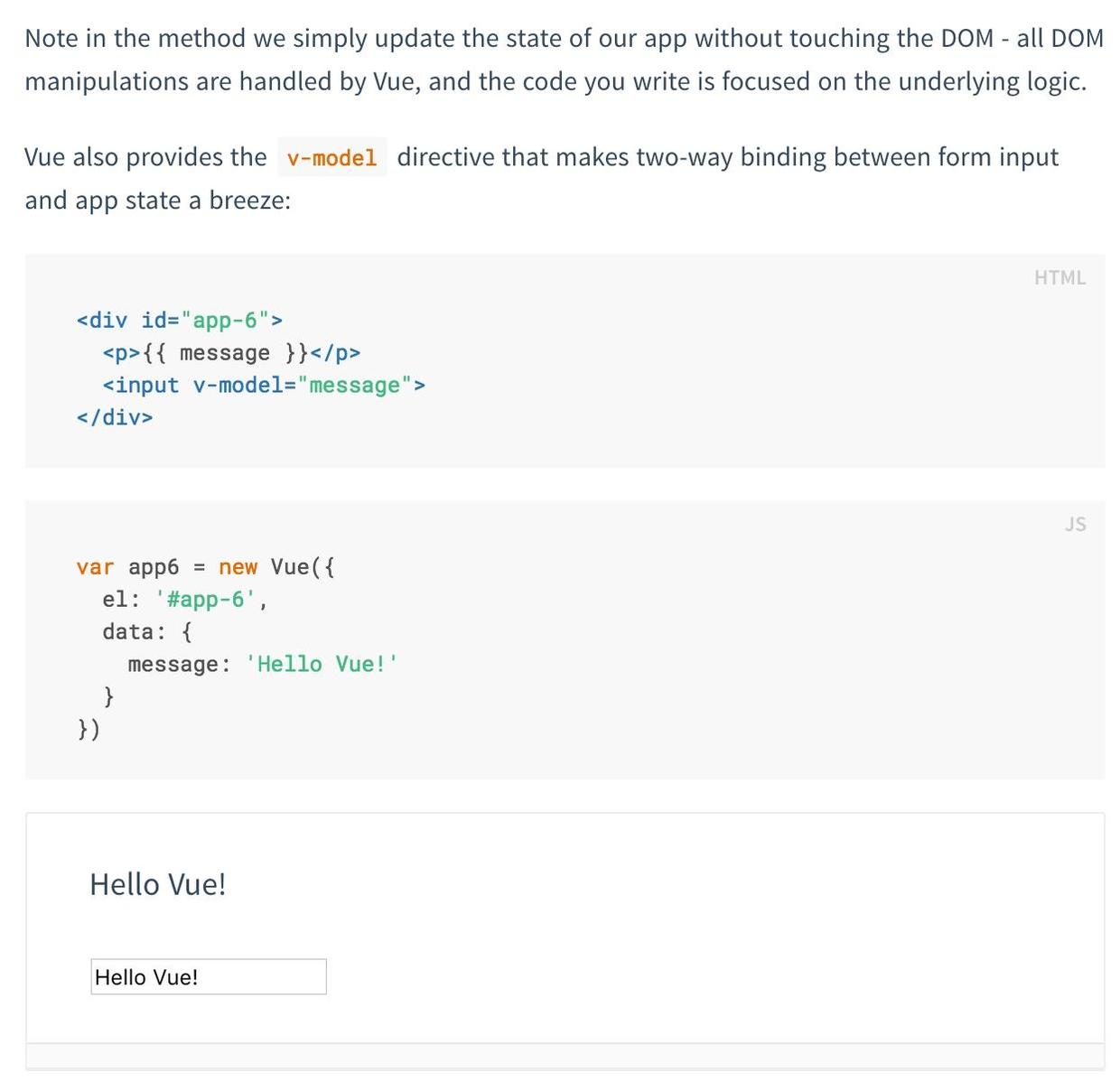Click the 'Hello Vue!' string in JS code

click(321, 665)
